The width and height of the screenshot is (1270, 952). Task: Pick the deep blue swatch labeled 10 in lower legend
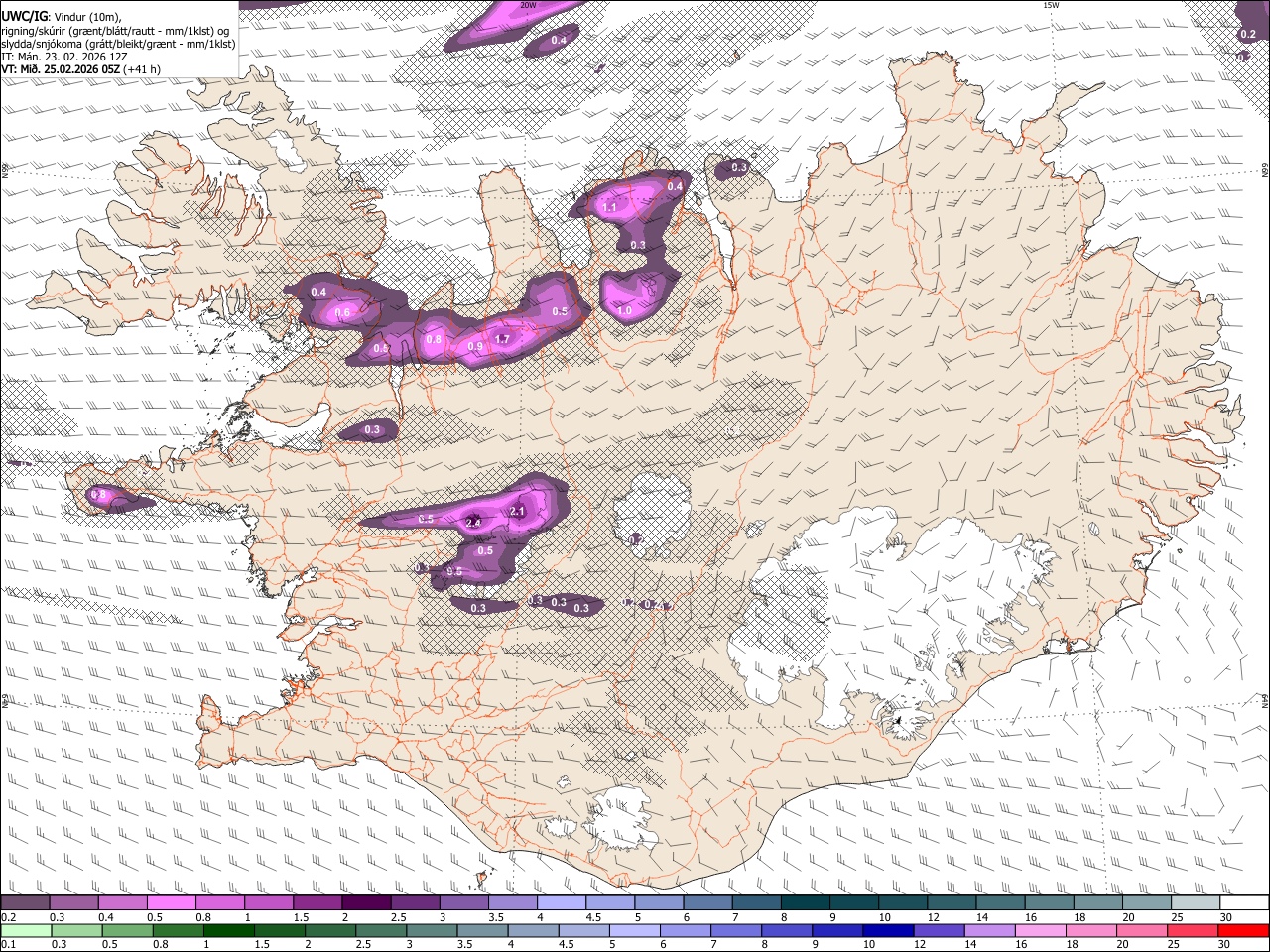point(888,930)
